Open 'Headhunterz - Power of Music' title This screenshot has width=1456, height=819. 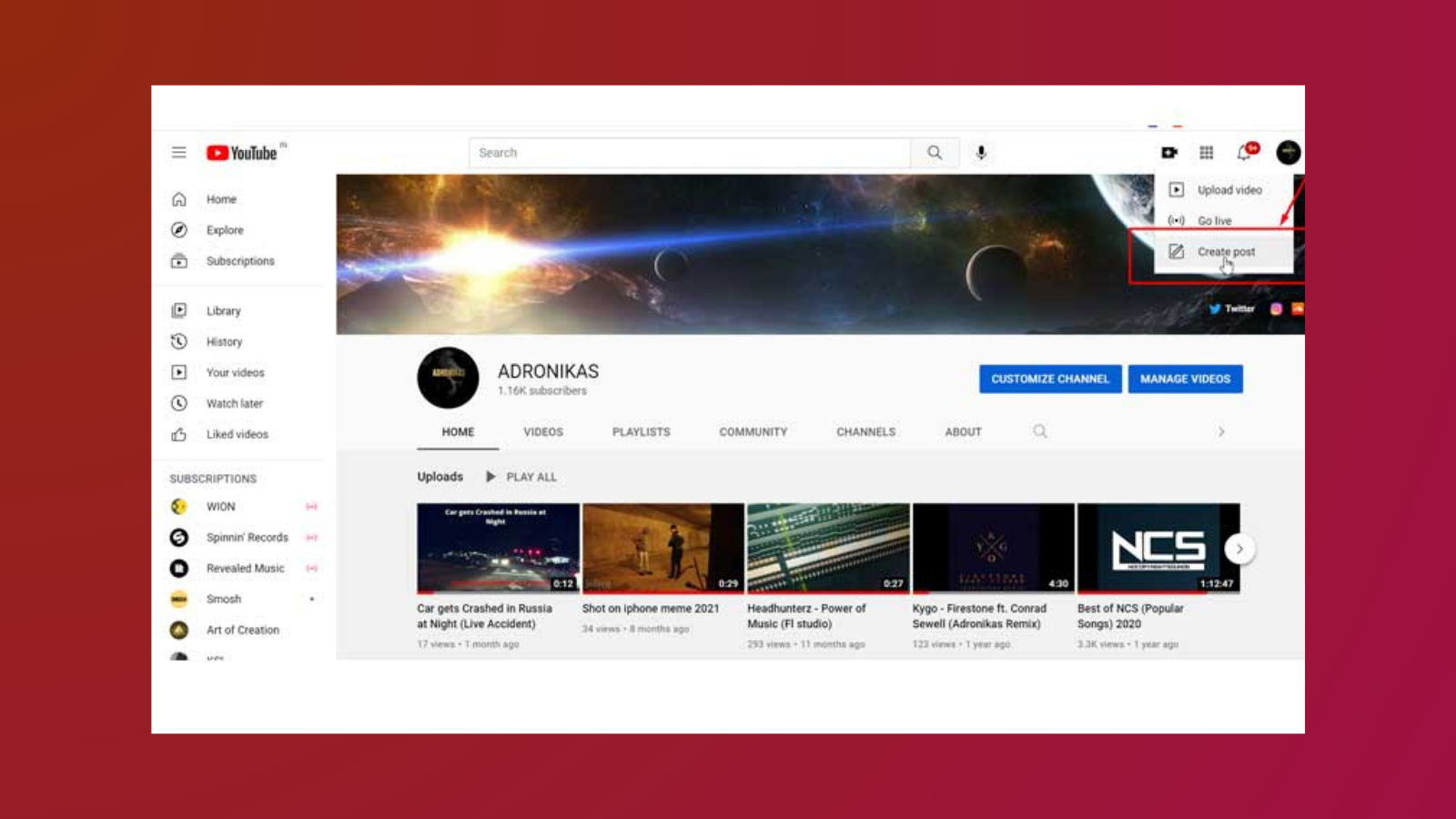tap(806, 616)
